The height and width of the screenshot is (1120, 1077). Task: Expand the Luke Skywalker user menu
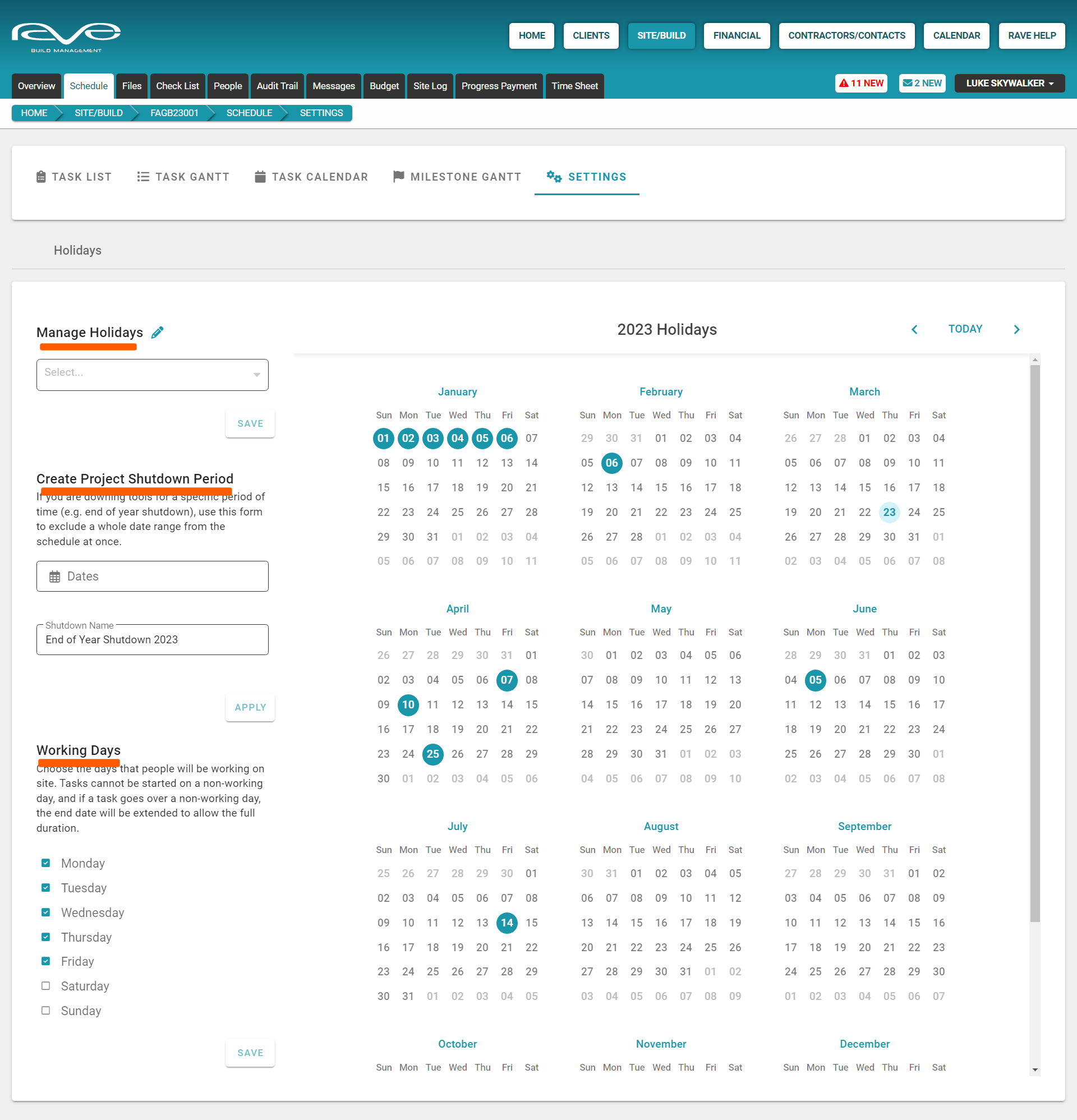tap(1009, 84)
